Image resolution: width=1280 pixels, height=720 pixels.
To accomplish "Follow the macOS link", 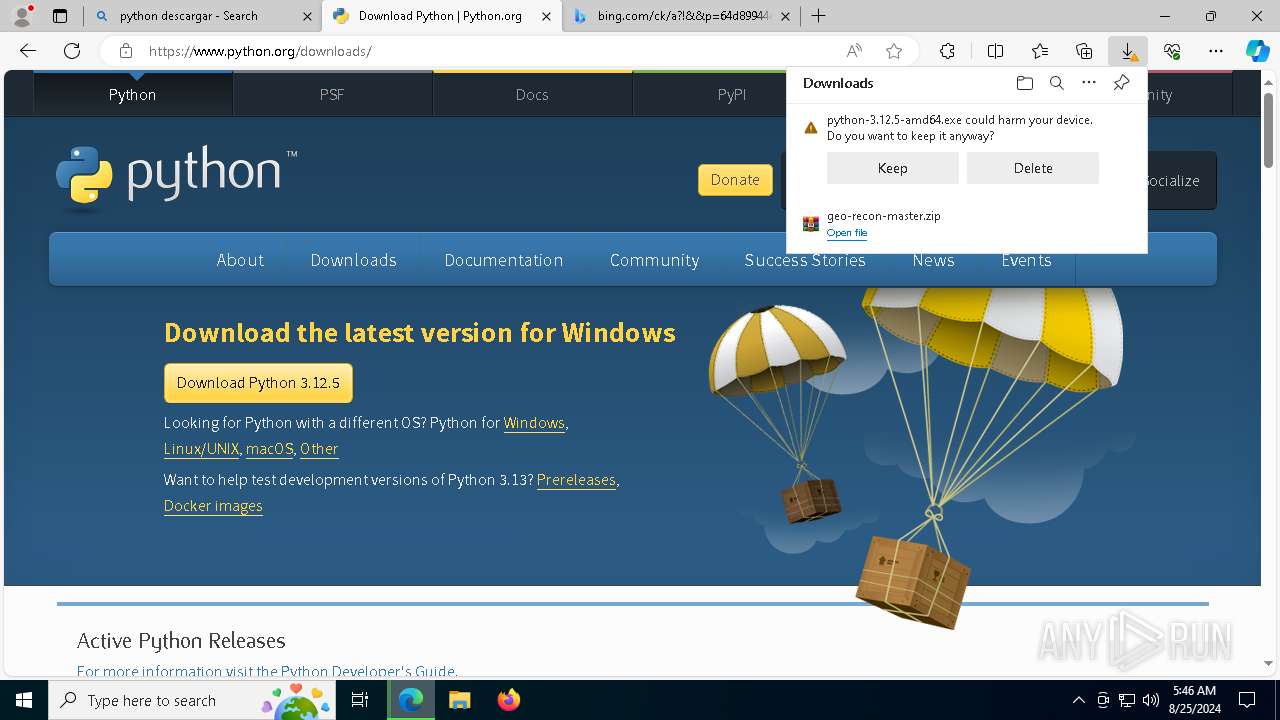I will pos(269,449).
